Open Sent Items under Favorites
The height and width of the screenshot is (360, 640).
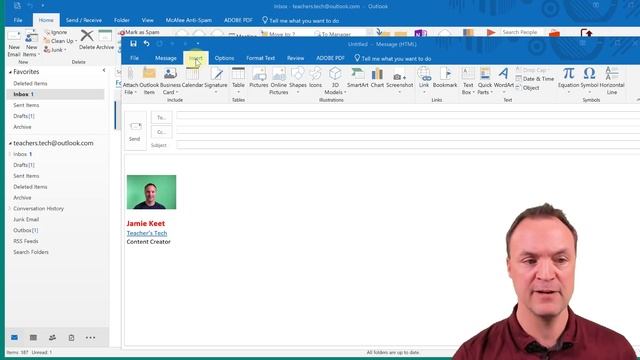point(26,105)
